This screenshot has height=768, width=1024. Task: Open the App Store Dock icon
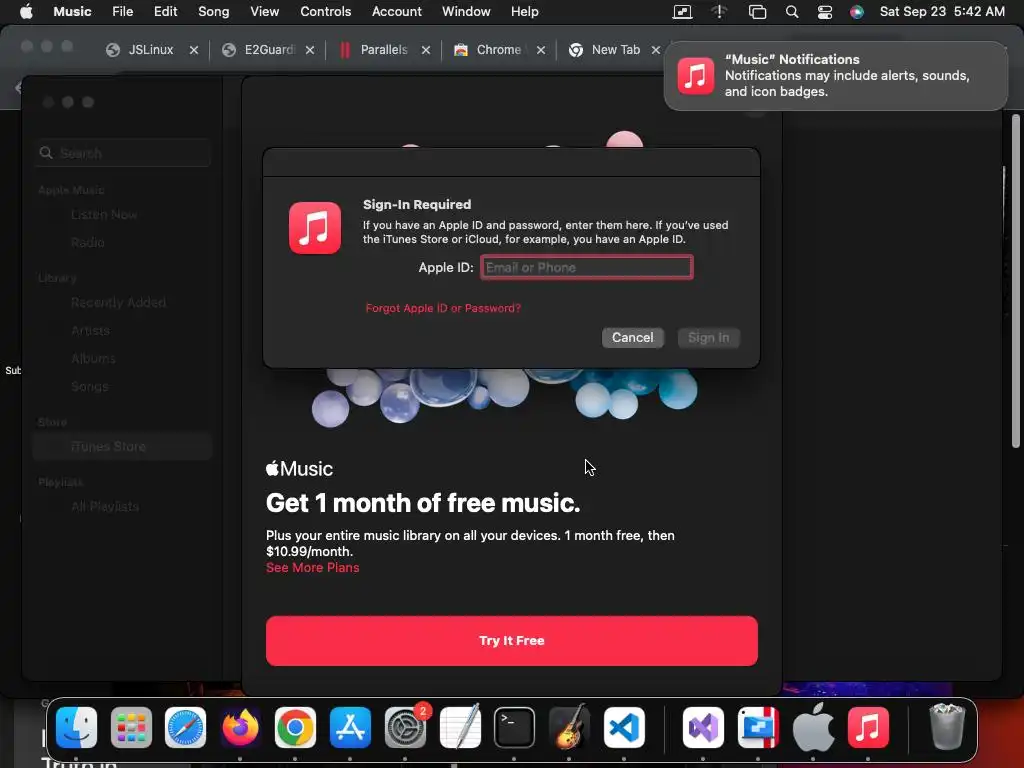pos(350,728)
